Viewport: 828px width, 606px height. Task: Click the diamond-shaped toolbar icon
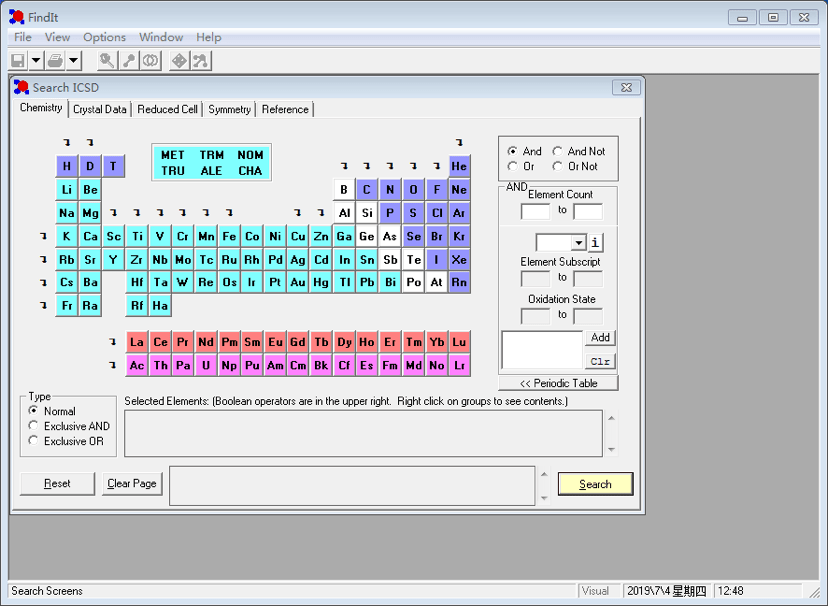click(x=179, y=60)
